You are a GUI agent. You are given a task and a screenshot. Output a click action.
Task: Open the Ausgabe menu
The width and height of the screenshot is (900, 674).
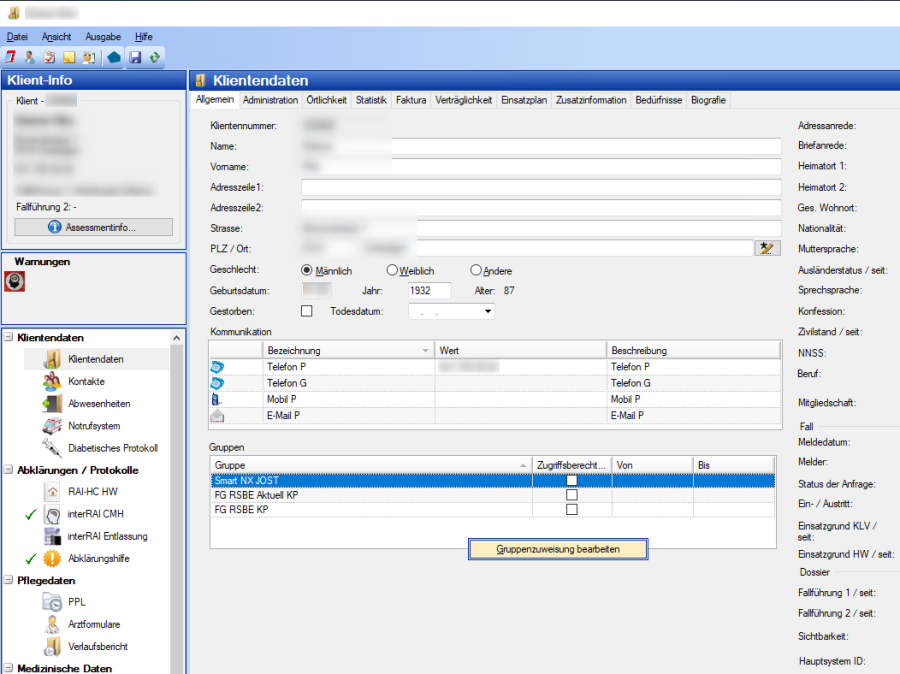point(103,36)
